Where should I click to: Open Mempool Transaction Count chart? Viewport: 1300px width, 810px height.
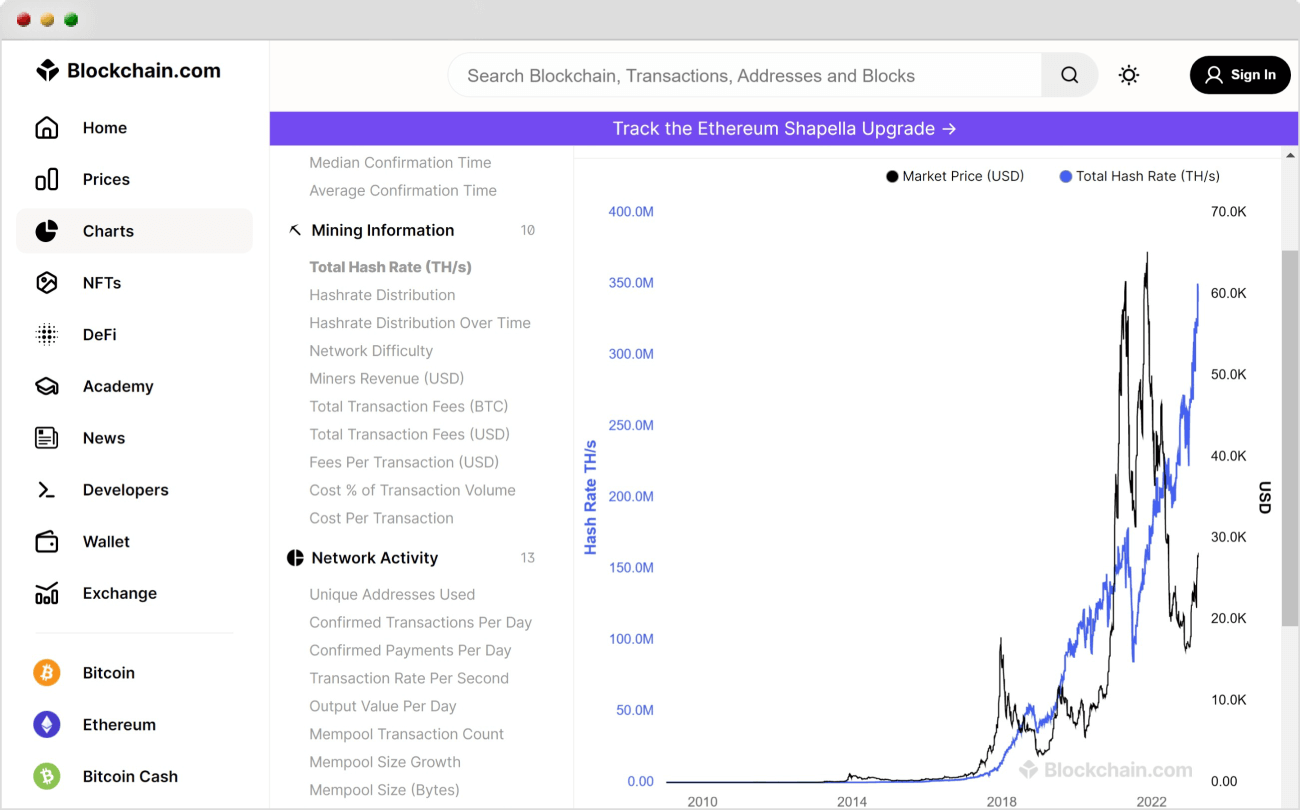pyautogui.click(x=406, y=735)
